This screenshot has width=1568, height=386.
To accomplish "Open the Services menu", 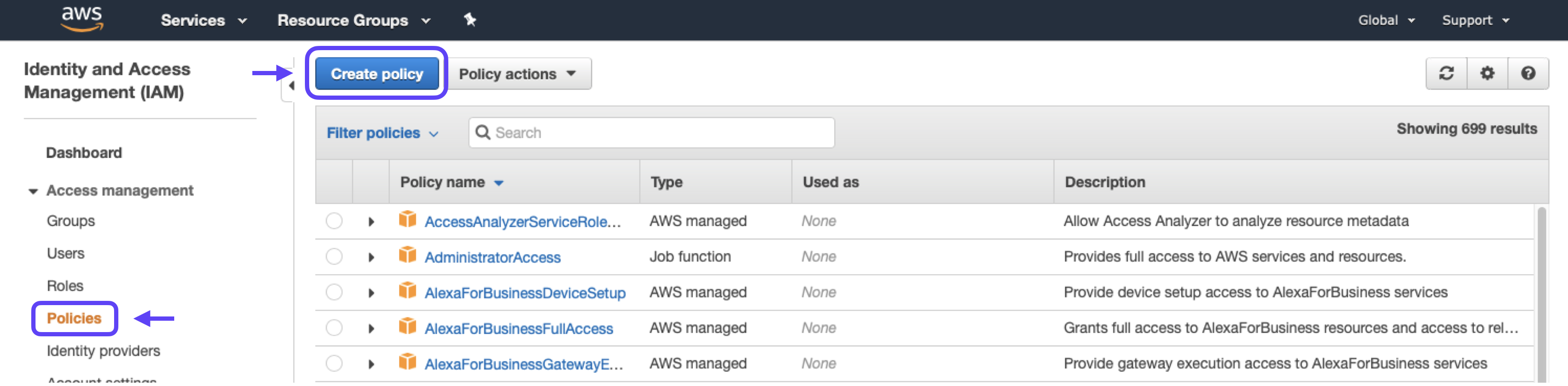I will [x=204, y=20].
